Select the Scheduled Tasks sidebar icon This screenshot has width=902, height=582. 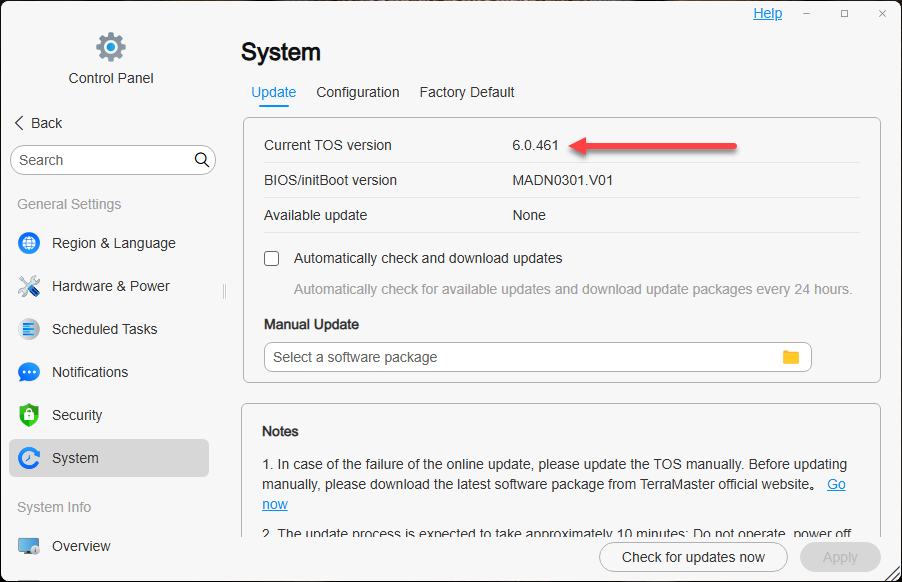[x=29, y=329]
